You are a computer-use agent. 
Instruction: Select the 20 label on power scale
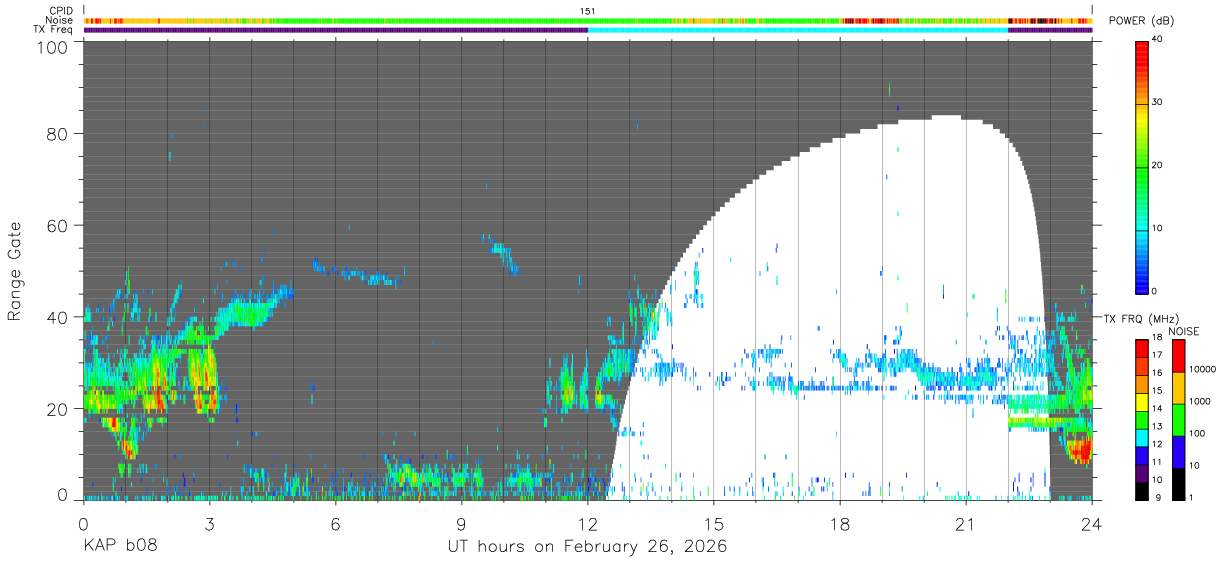point(1158,166)
